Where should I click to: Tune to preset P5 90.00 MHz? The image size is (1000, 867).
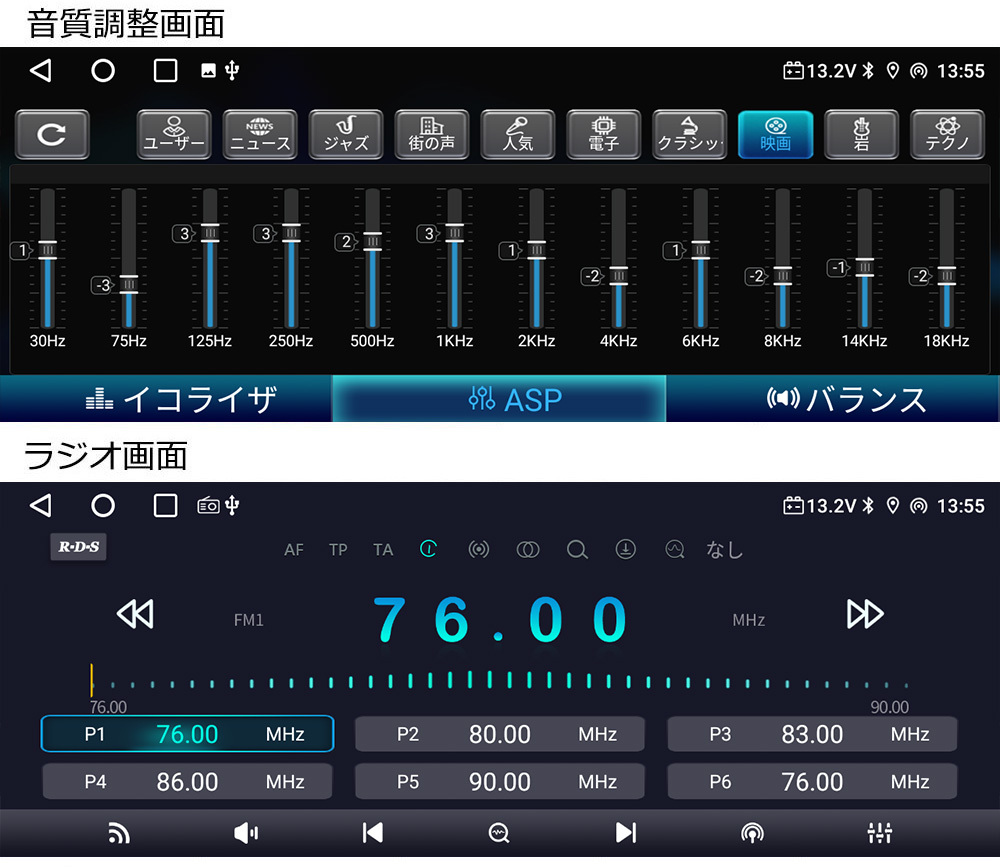click(499, 781)
